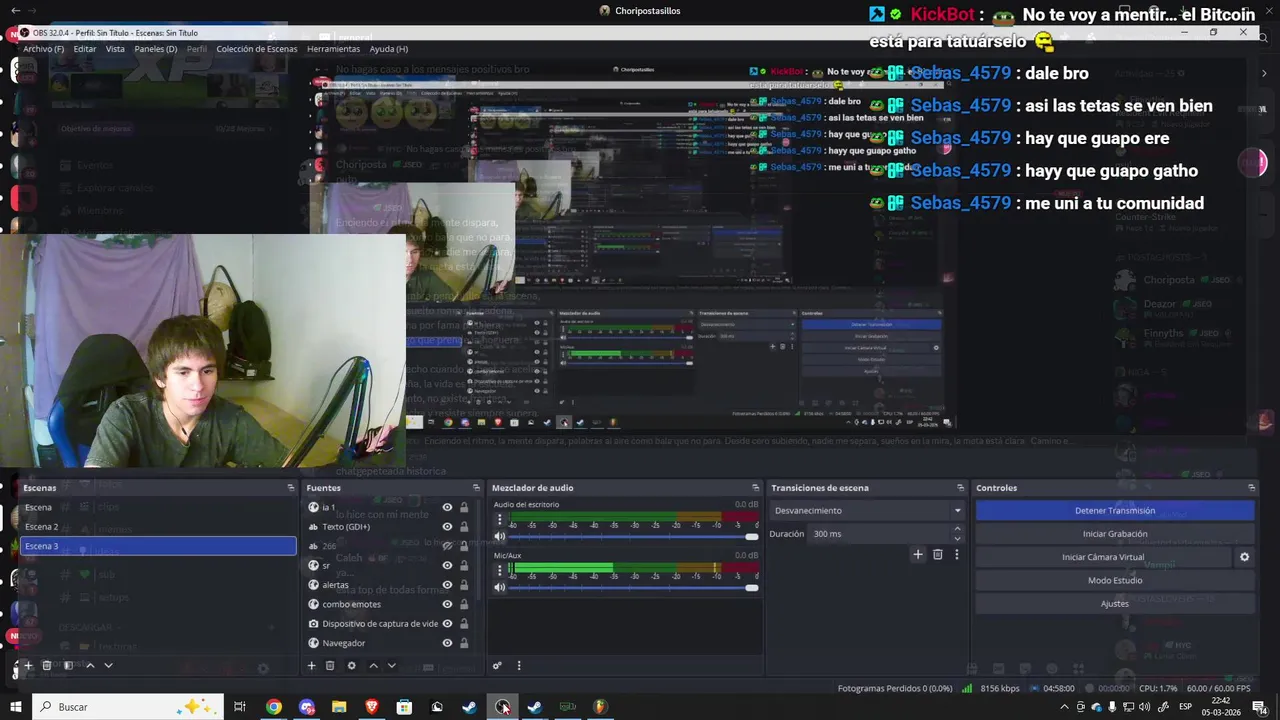Open source properties gear in Fuentes toolbar
Viewport: 1280px width, 720px height.
[351, 665]
